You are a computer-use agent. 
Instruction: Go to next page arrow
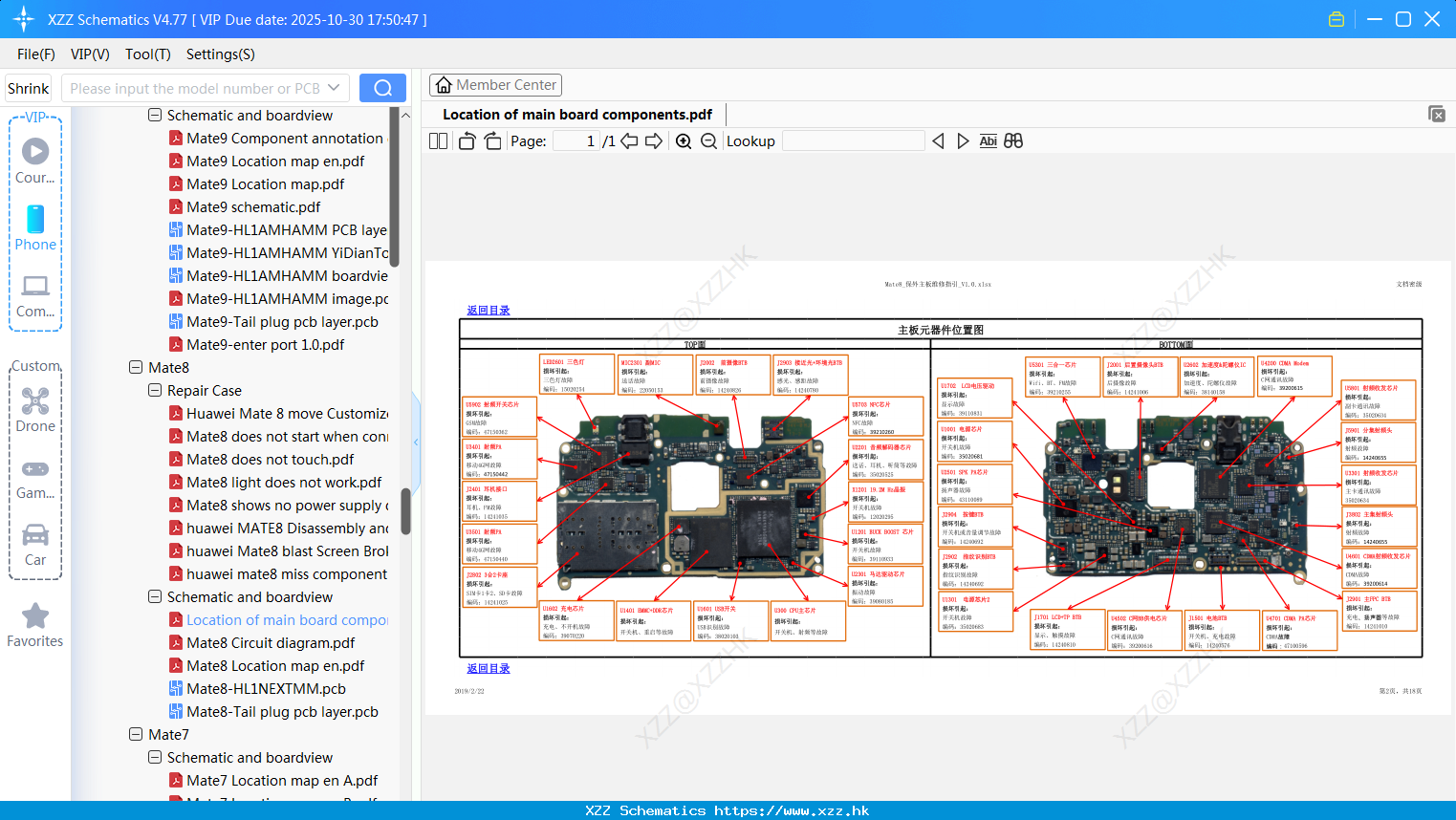tap(654, 141)
